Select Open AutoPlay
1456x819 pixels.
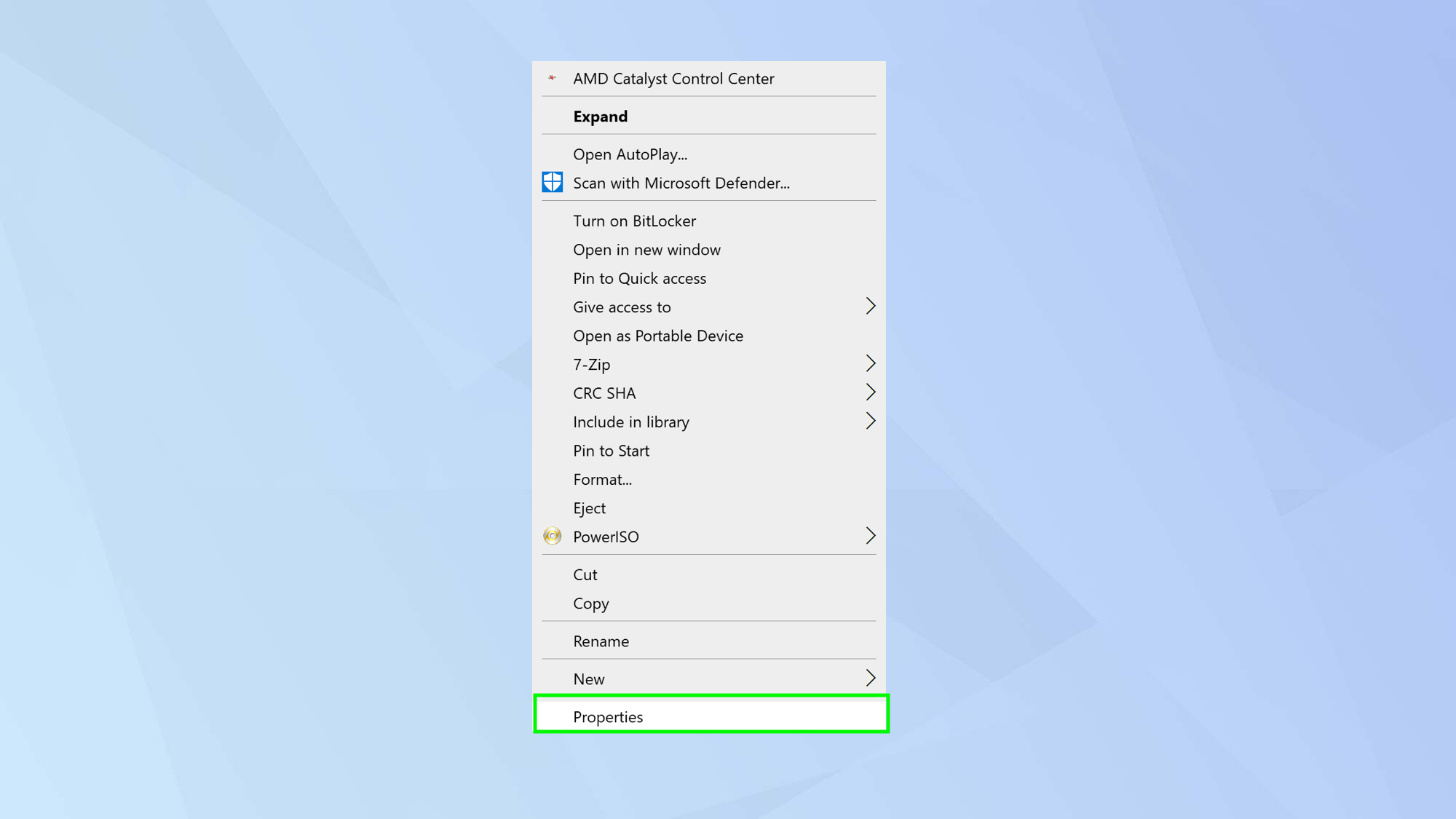tap(629, 154)
